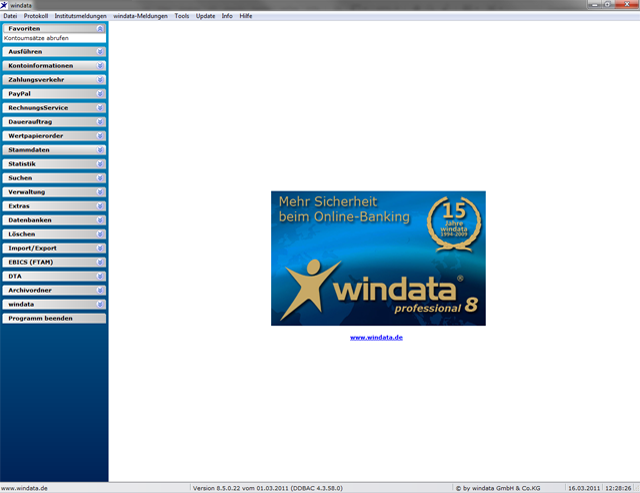The width and height of the screenshot is (640, 493).
Task: Click the Stammdaten header label
Action: [x=29, y=150]
